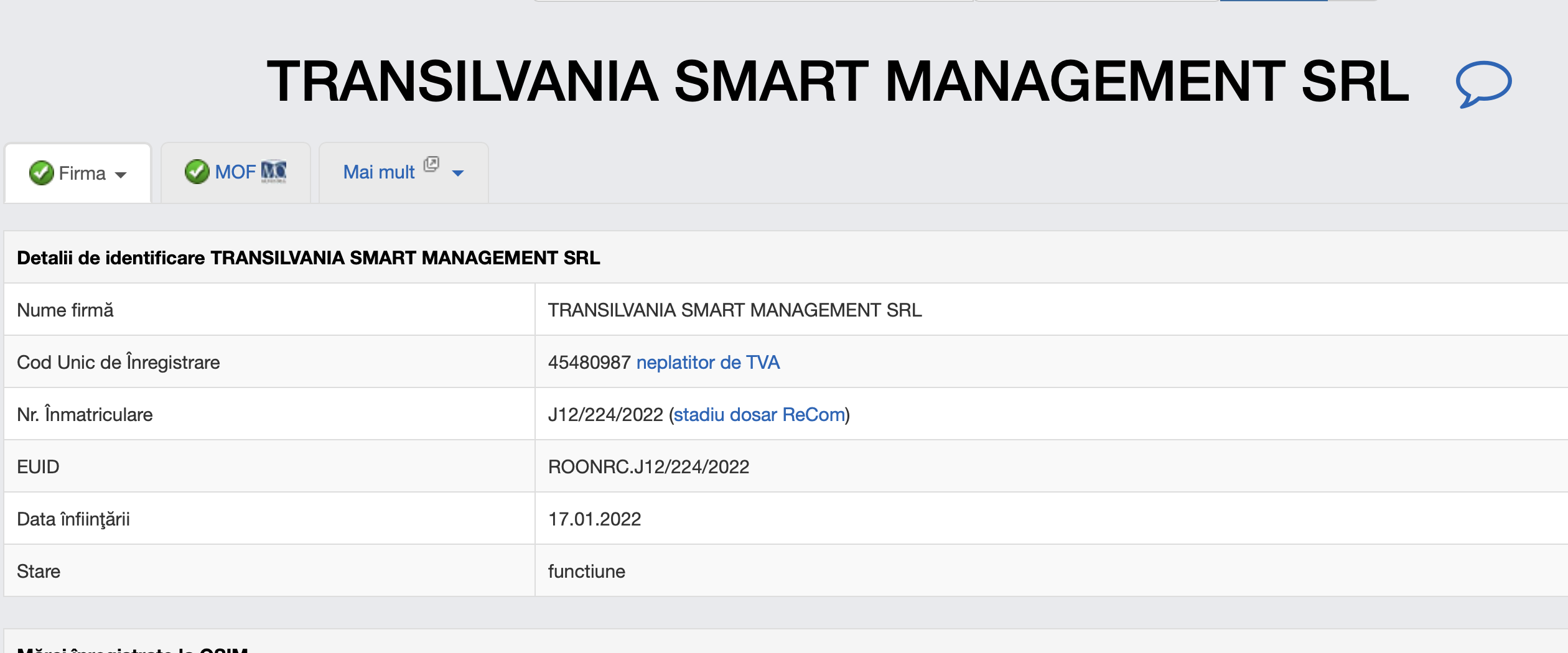
Task: Click the registration code 45480987
Action: point(589,363)
